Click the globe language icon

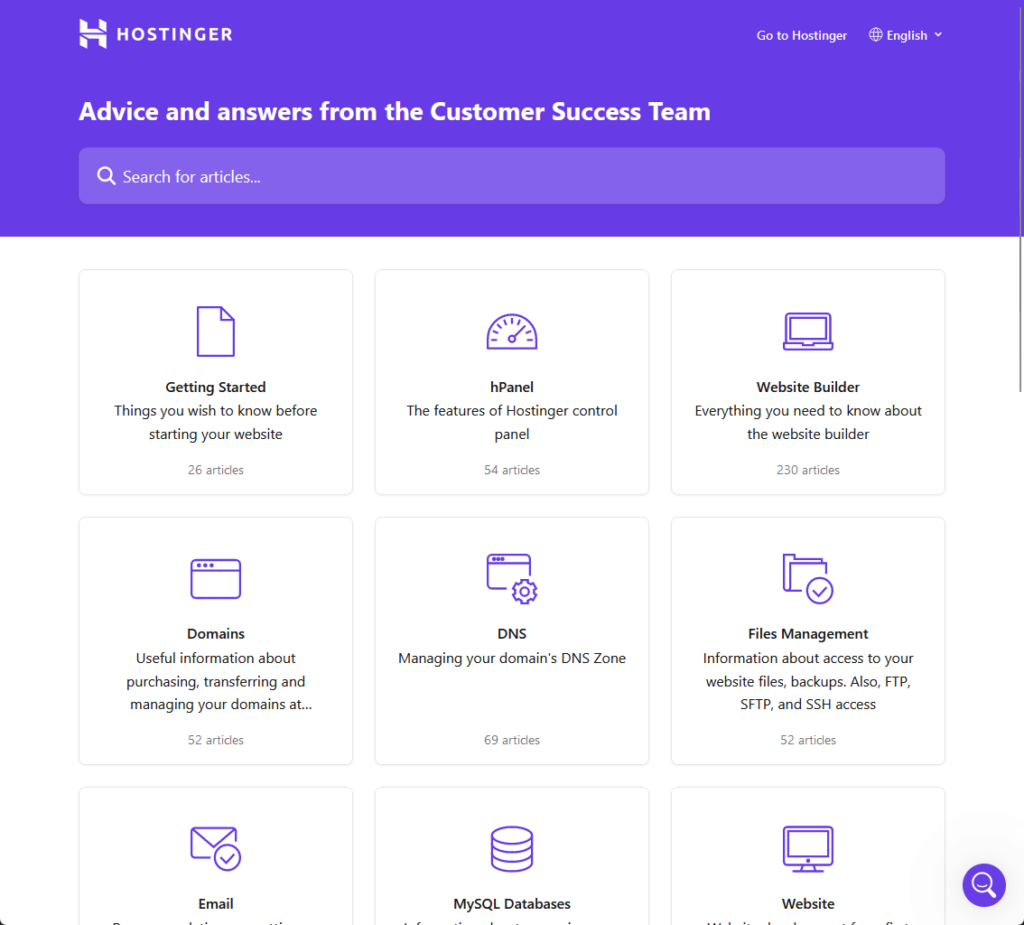pos(875,35)
